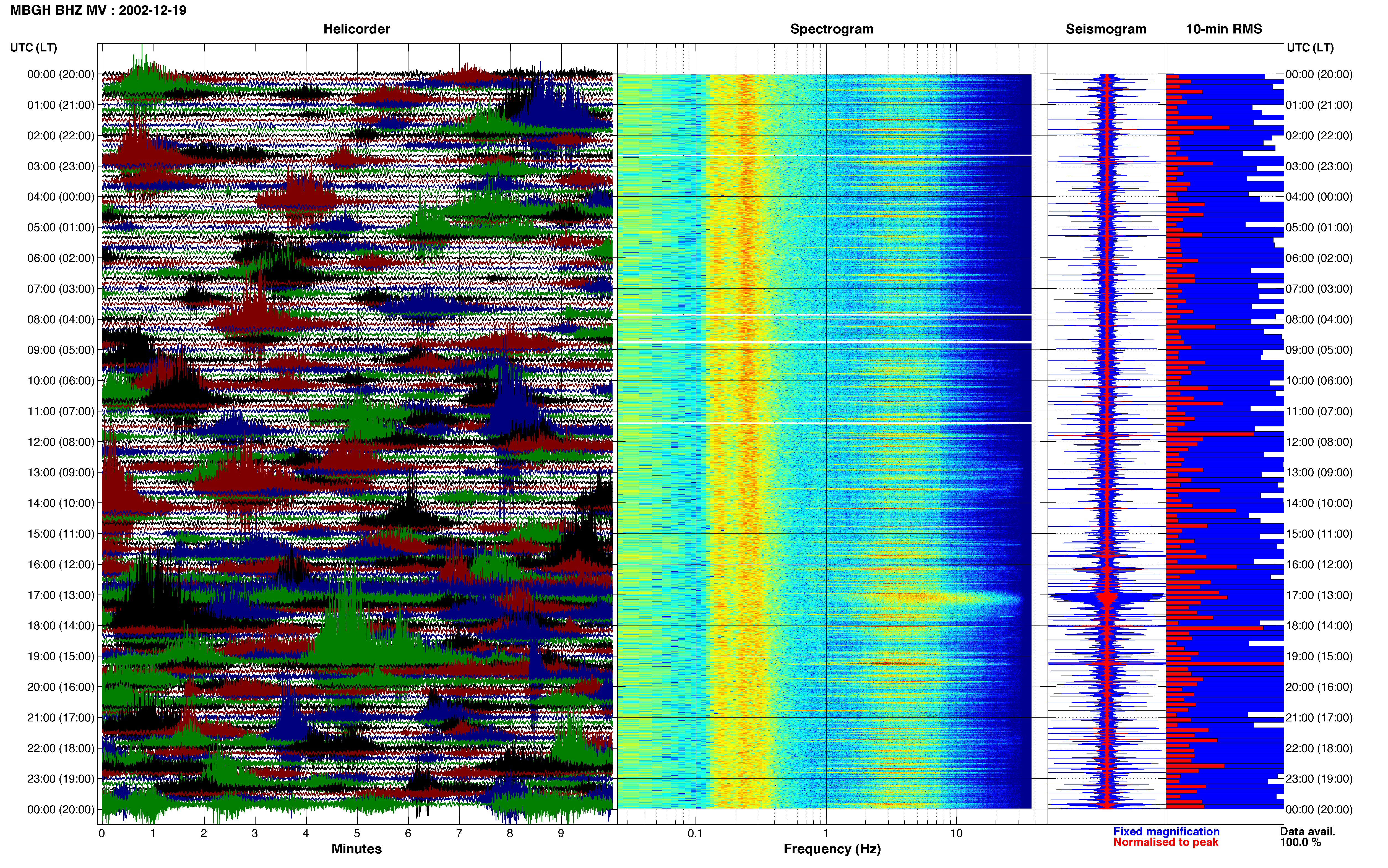1388x868 pixels.
Task: Click left time label '09:00 (05:00)'
Action: click(61, 350)
